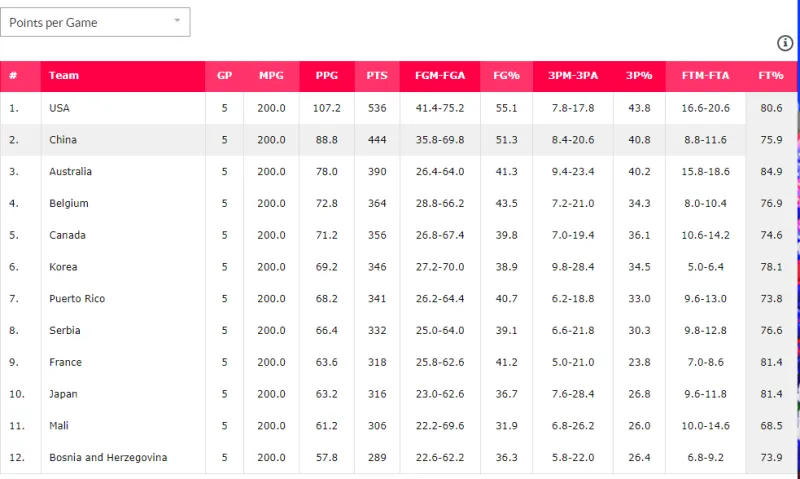Image resolution: width=800 pixels, height=479 pixels.
Task: Click the FTM-FTA column header
Action: tap(705, 76)
